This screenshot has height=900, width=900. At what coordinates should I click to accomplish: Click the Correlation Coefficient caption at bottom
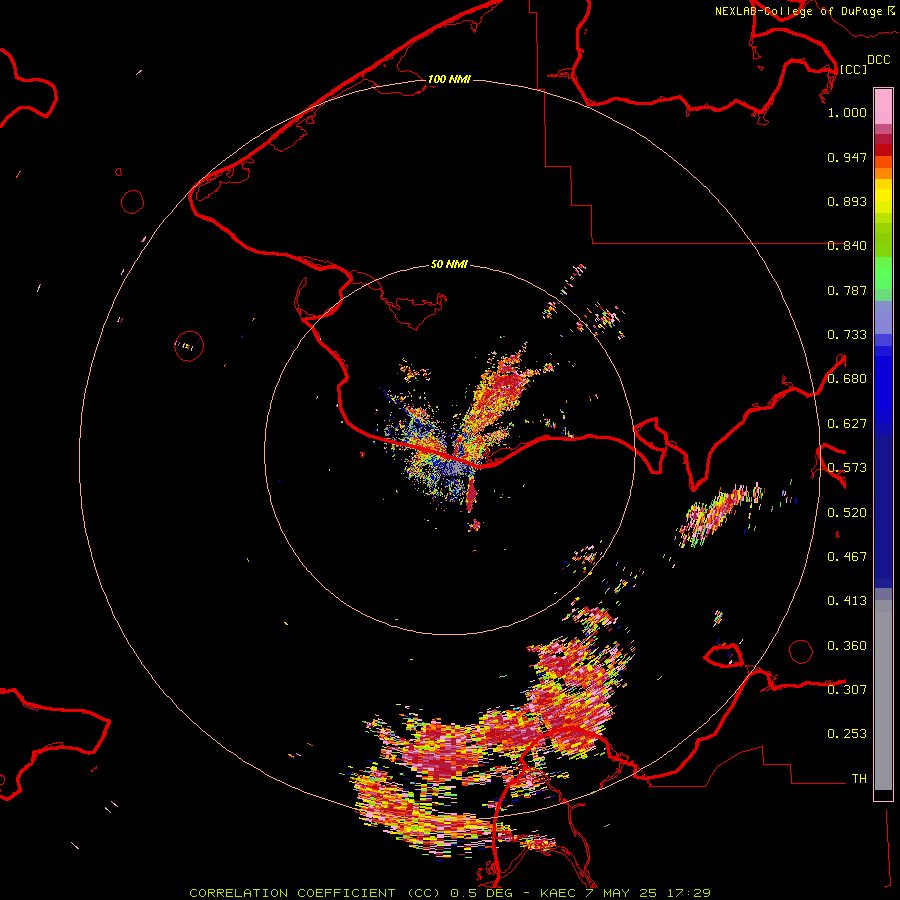(450, 893)
